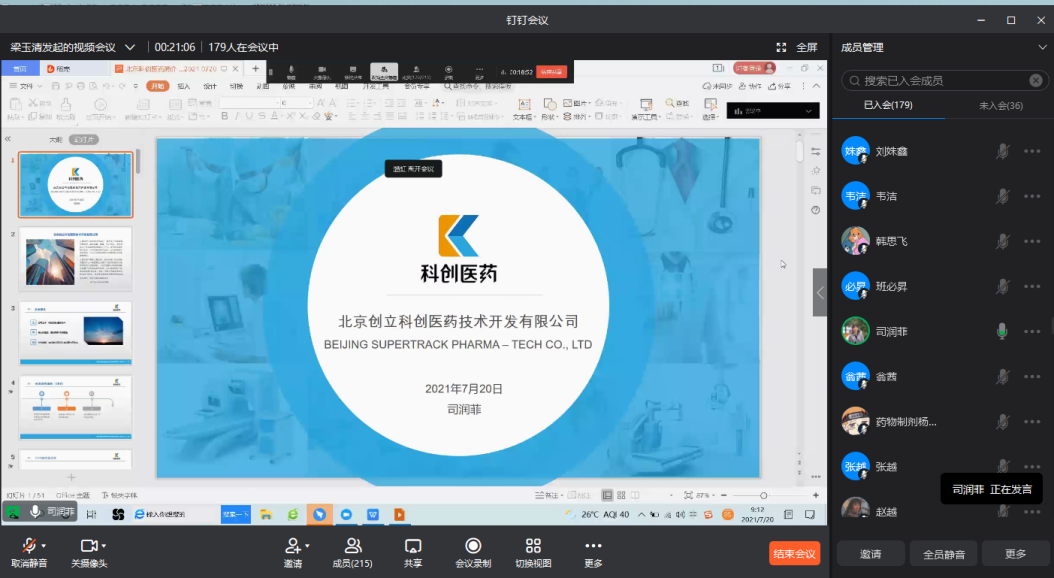The width and height of the screenshot is (1054, 578).
Task: Expand the arrow beside 取消静音 microphone
Action: [x=45, y=545]
